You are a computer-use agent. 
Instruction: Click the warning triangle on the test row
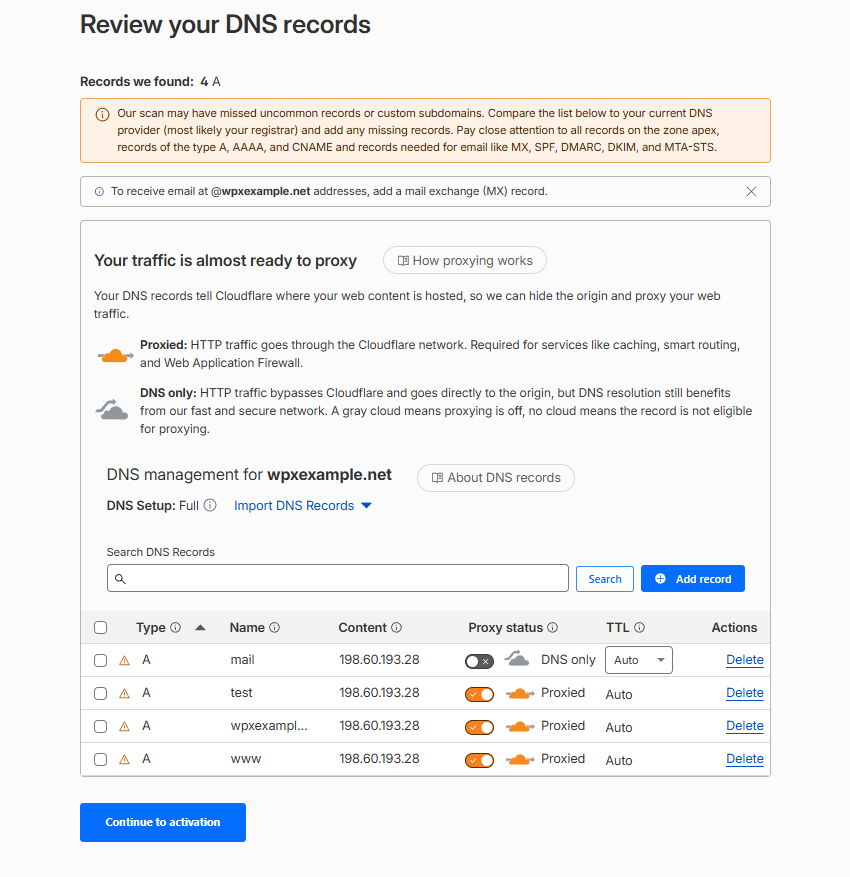coord(124,694)
